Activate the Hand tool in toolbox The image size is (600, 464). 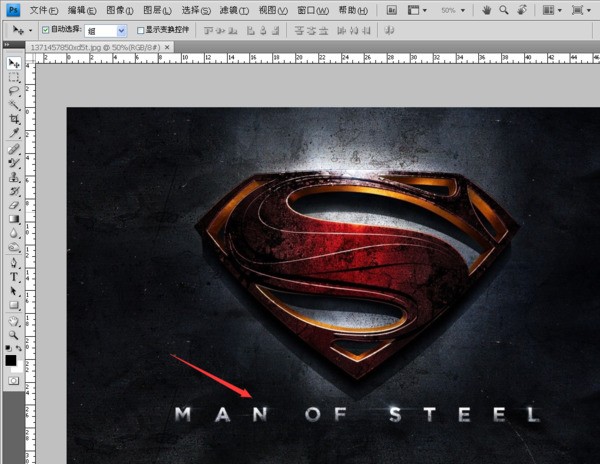tap(14, 322)
